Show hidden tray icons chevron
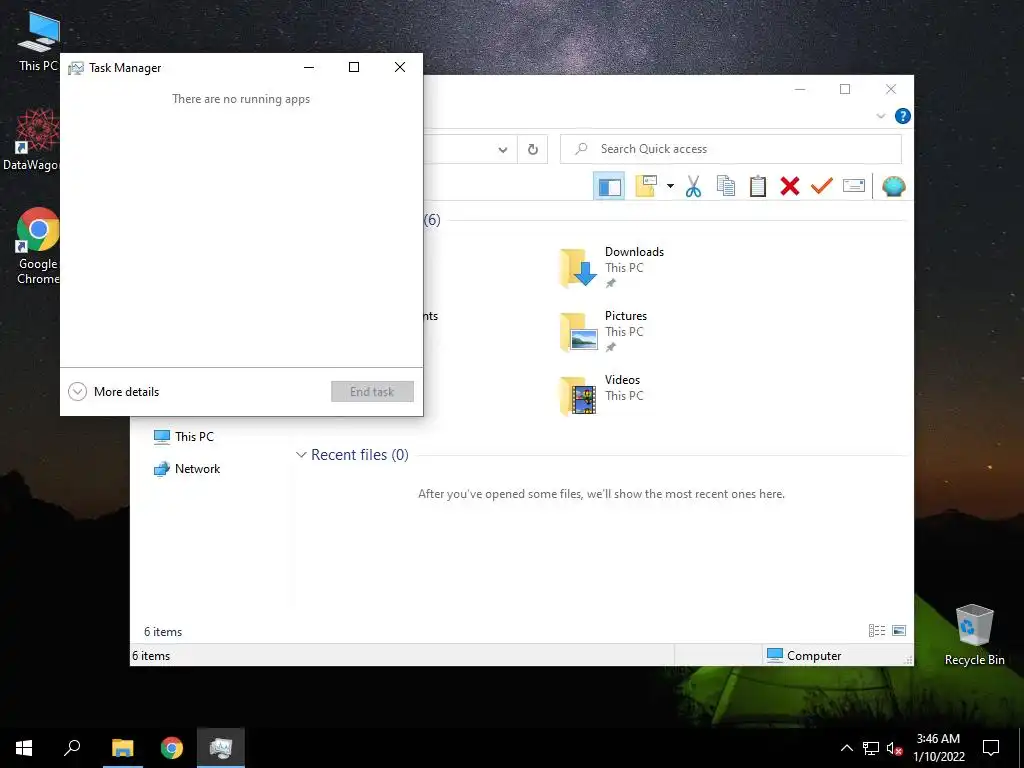1024x768 pixels. point(846,748)
